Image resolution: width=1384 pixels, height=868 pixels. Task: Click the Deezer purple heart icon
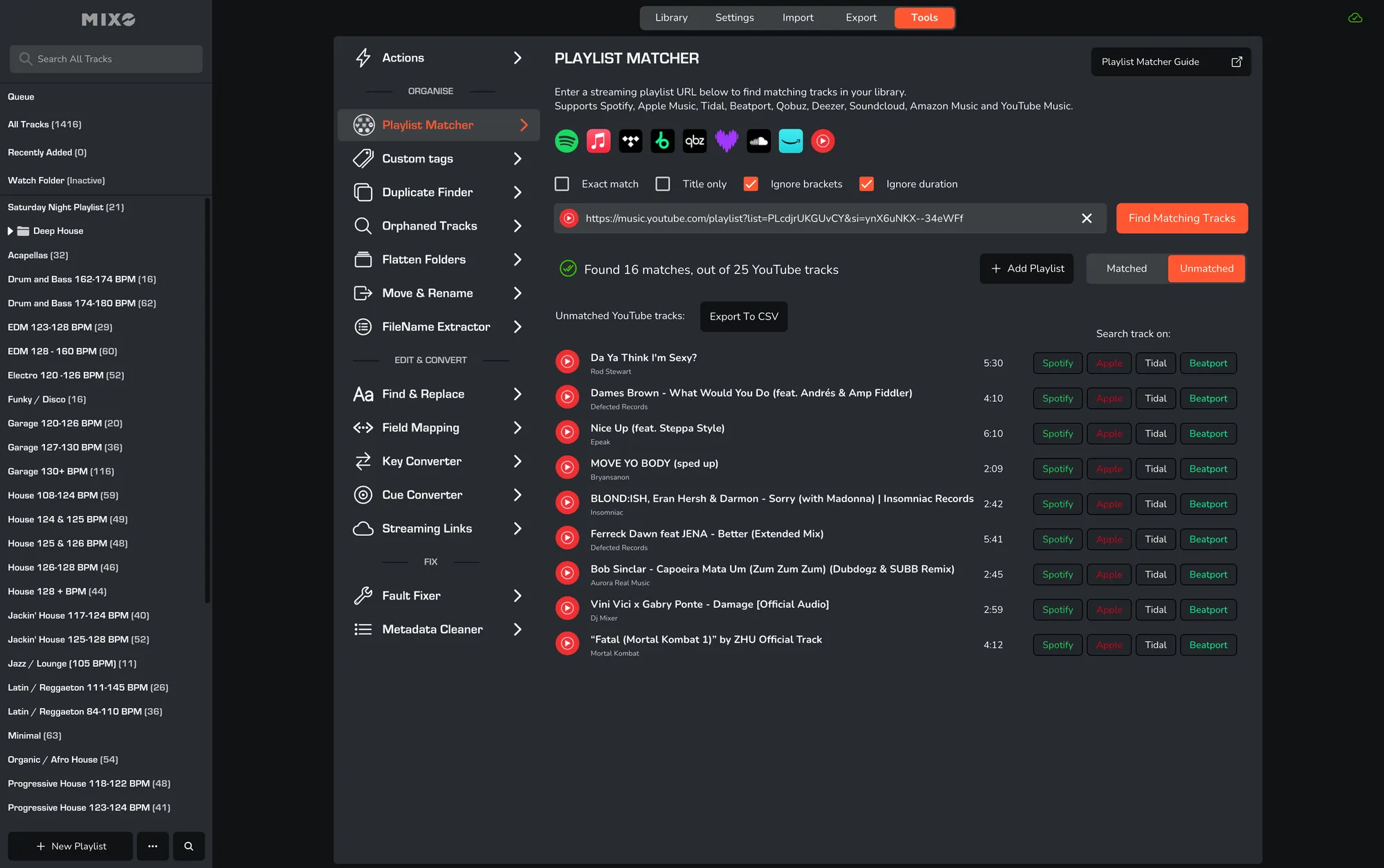pyautogui.click(x=727, y=141)
